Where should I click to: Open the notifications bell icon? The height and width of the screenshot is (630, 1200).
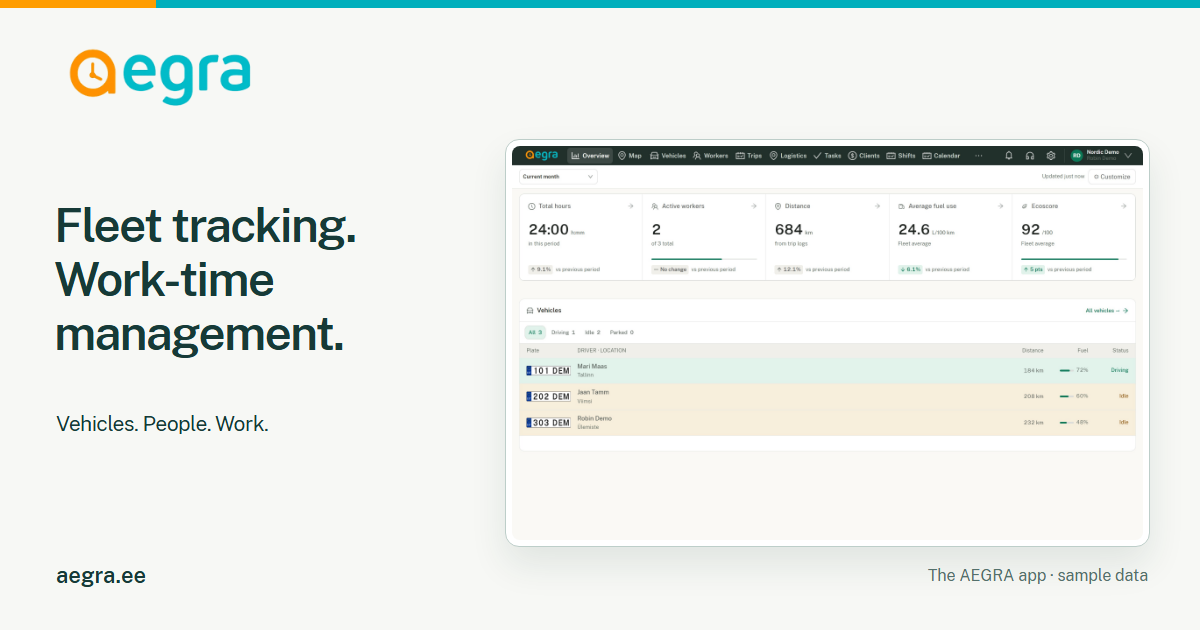(x=1009, y=156)
